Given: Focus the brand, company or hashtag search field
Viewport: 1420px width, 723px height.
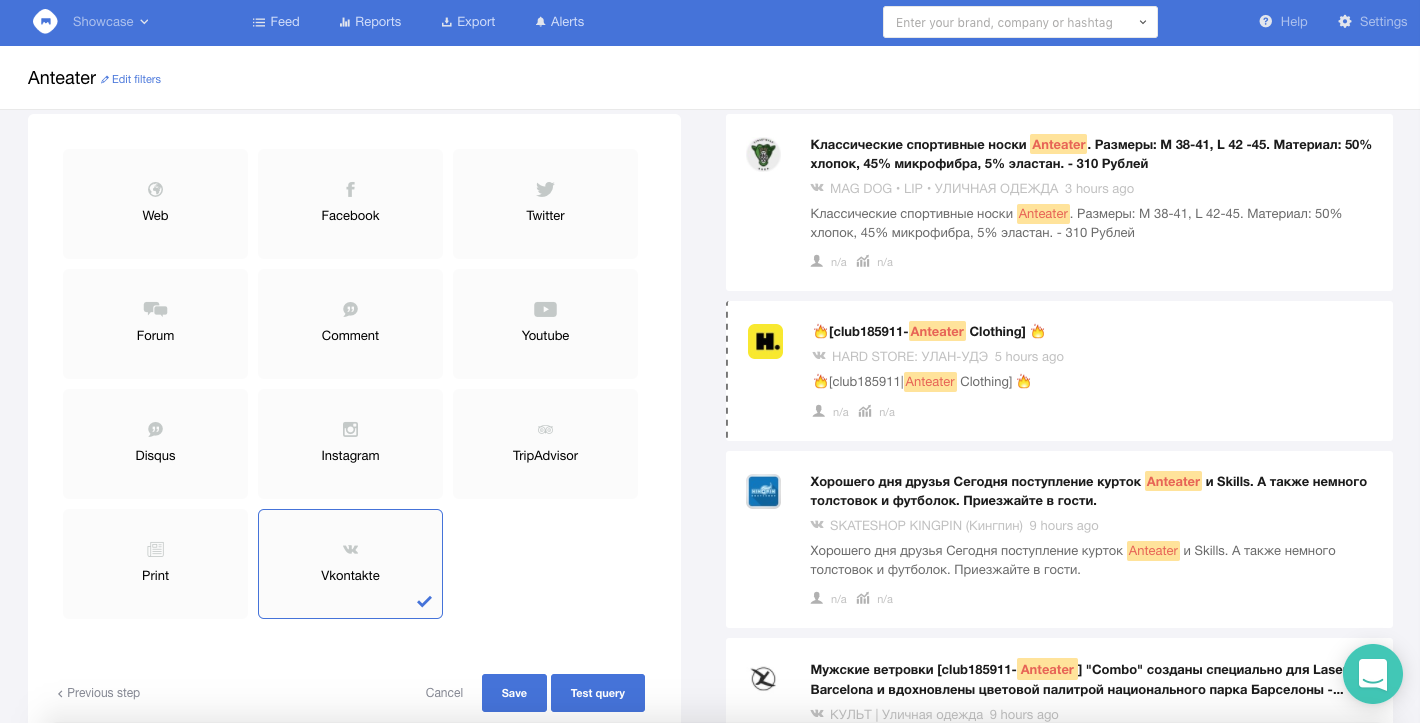Looking at the screenshot, I should tap(1020, 22).
